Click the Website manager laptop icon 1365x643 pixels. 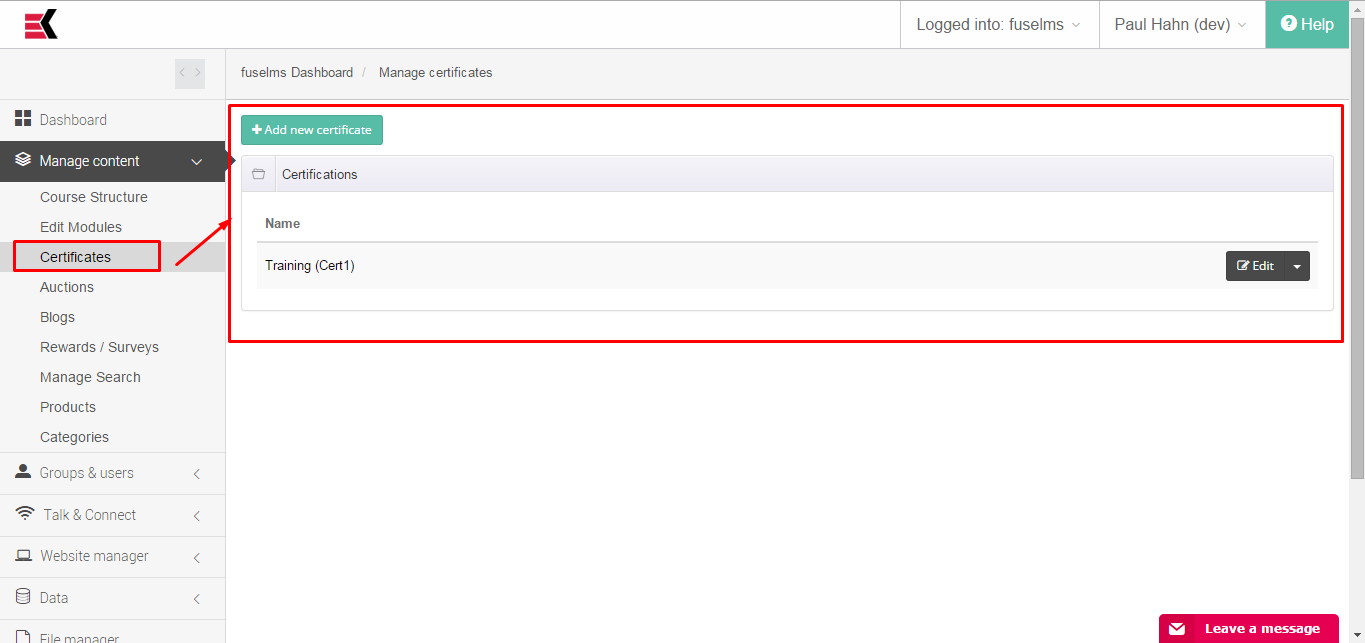tap(24, 555)
